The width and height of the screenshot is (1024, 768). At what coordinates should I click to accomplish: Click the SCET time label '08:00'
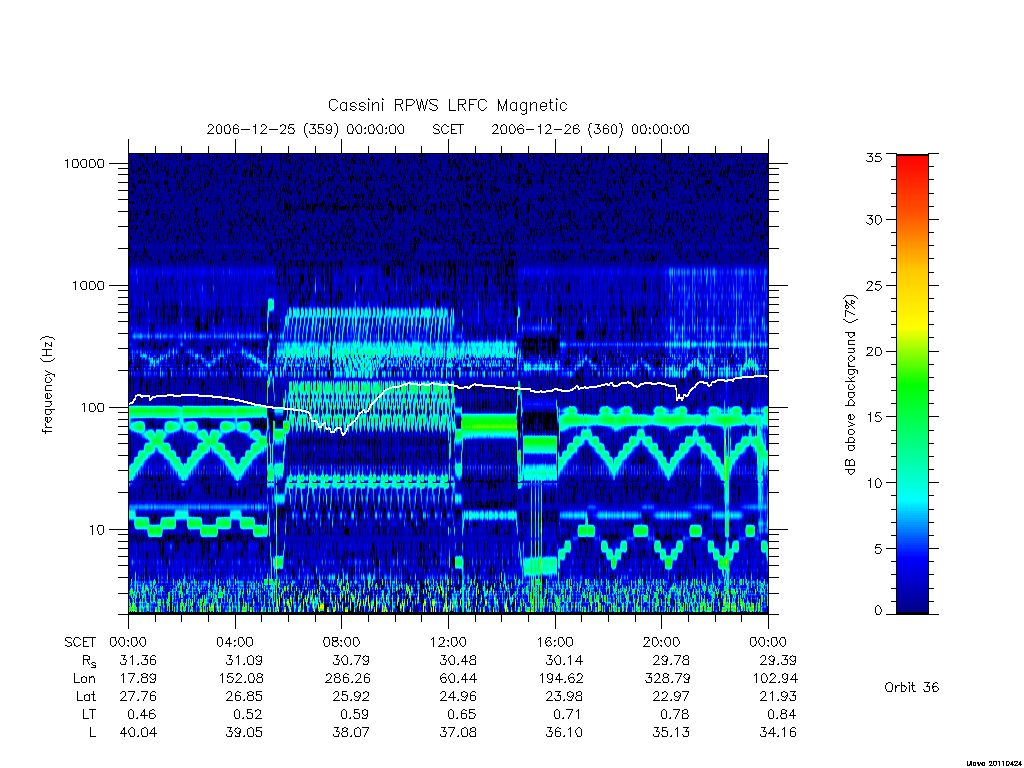342,642
